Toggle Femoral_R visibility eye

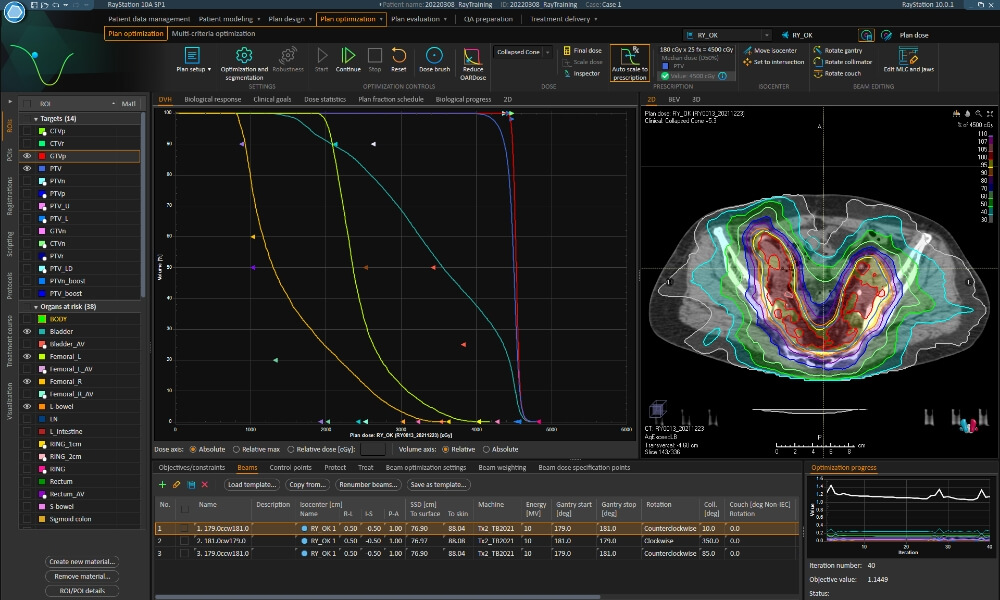(27, 381)
